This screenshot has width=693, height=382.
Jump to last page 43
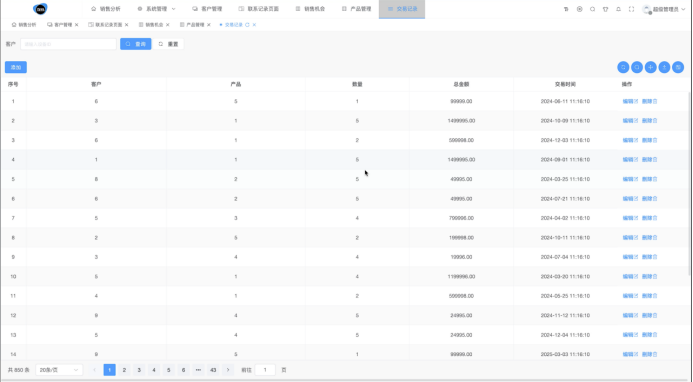(213, 370)
